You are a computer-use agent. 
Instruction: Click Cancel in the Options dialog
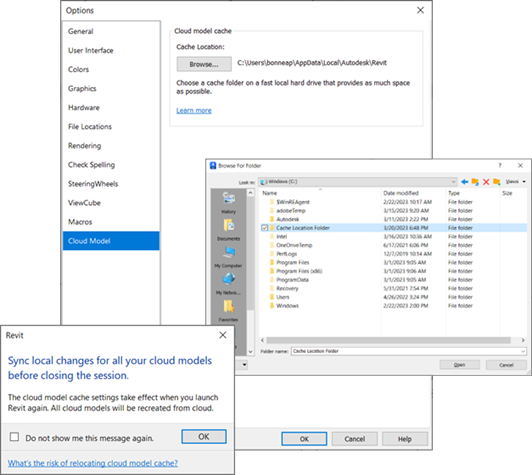click(355, 439)
